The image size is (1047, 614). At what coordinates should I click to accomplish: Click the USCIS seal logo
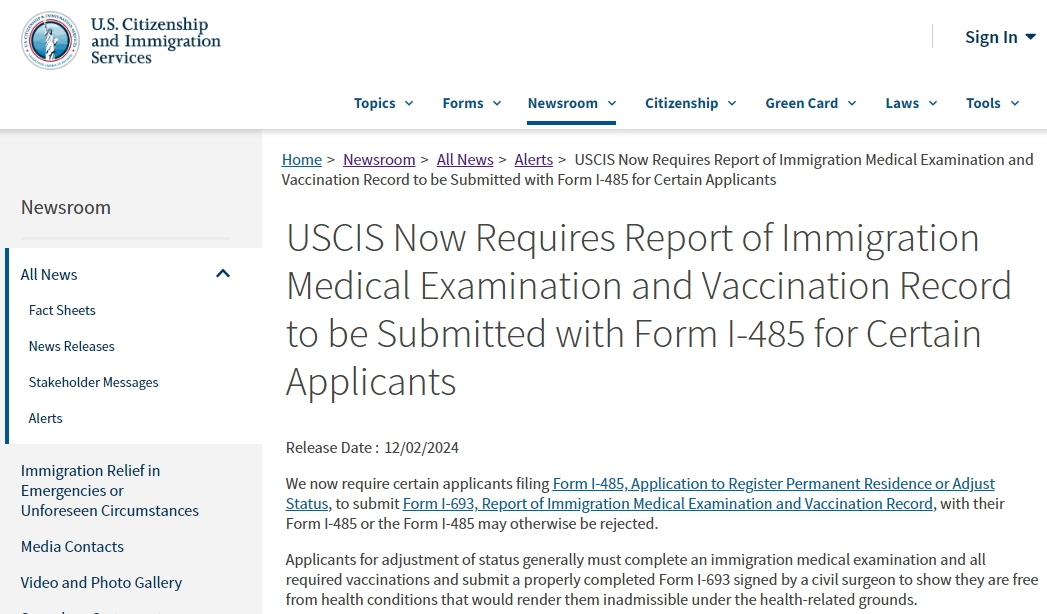click(50, 40)
